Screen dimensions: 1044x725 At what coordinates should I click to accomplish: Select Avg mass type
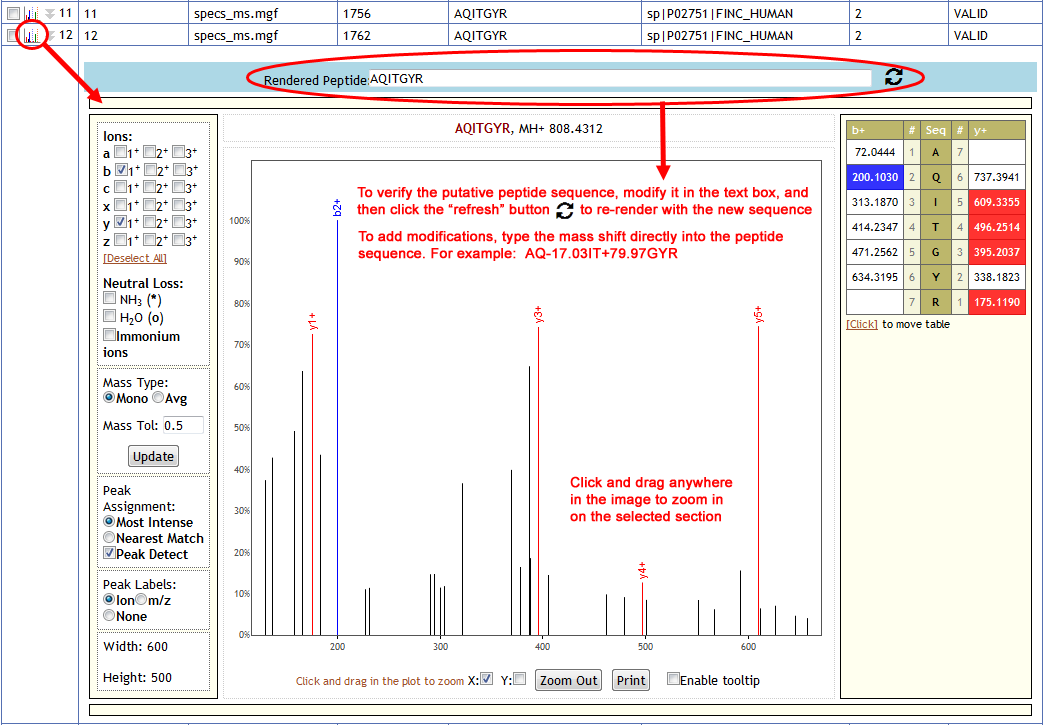pos(158,399)
